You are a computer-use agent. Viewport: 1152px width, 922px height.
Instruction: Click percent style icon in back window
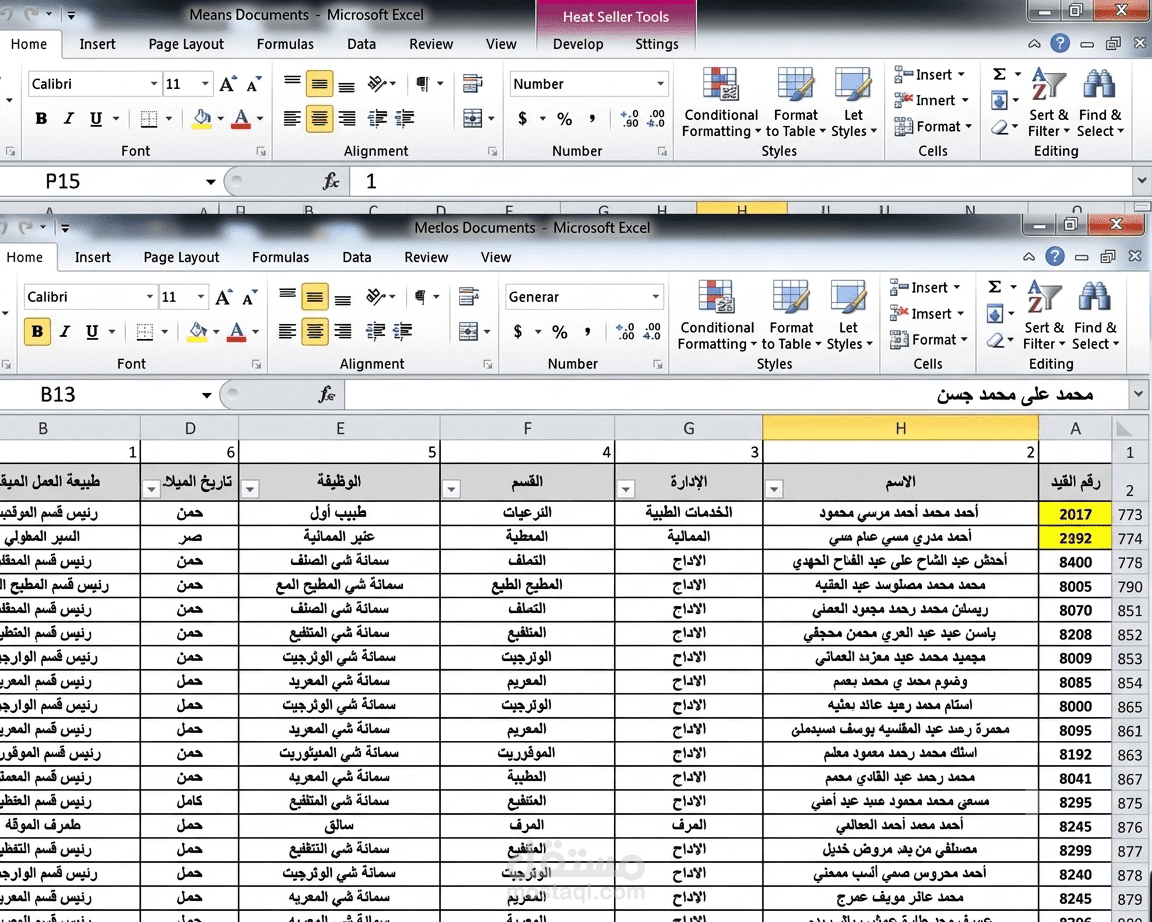(x=564, y=119)
